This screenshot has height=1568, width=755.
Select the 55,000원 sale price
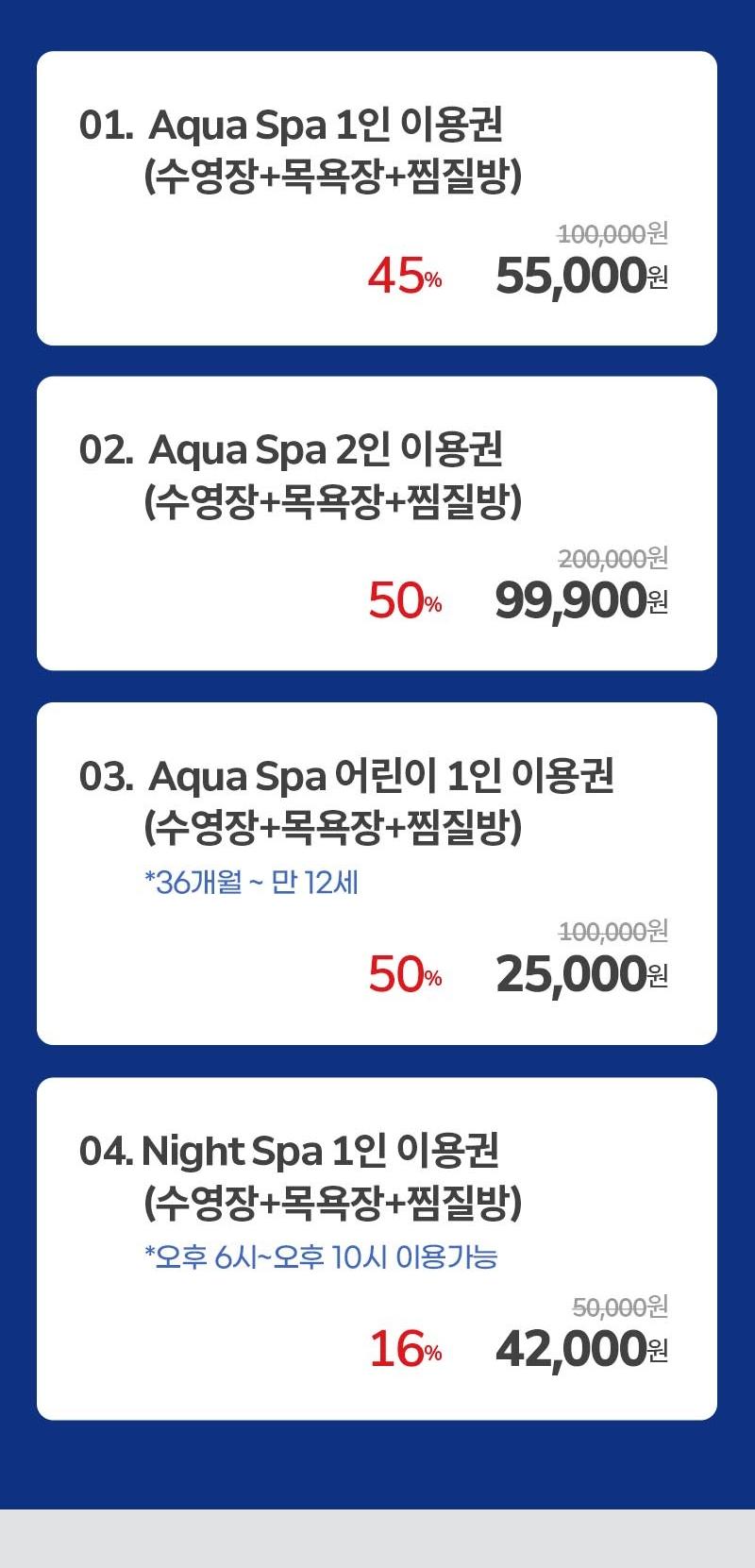click(581, 276)
